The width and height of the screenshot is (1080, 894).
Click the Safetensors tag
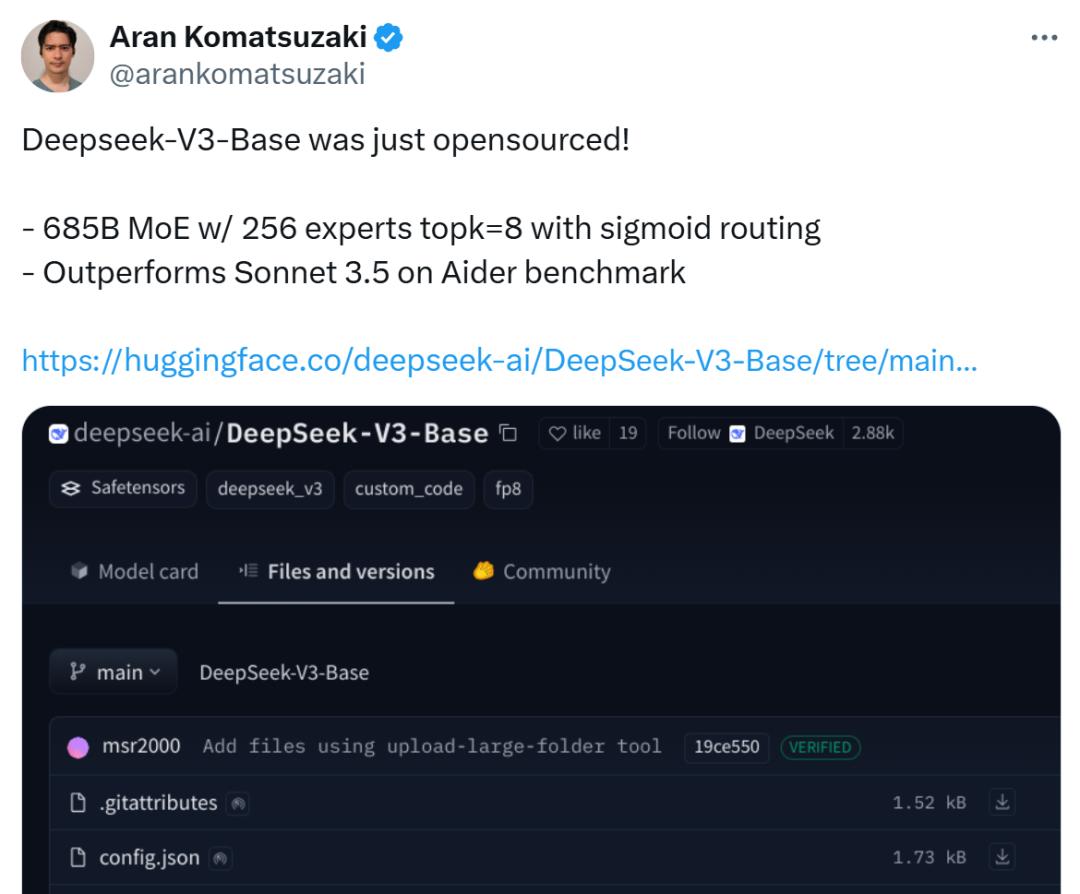(x=123, y=488)
